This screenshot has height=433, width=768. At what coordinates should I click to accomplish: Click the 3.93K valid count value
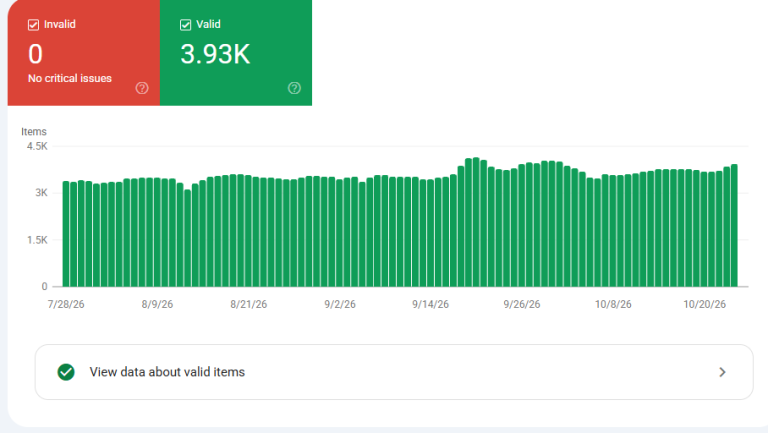[x=216, y=54]
